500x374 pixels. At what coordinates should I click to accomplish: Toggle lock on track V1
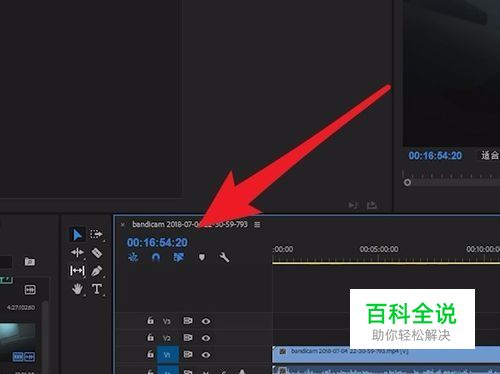click(150, 354)
